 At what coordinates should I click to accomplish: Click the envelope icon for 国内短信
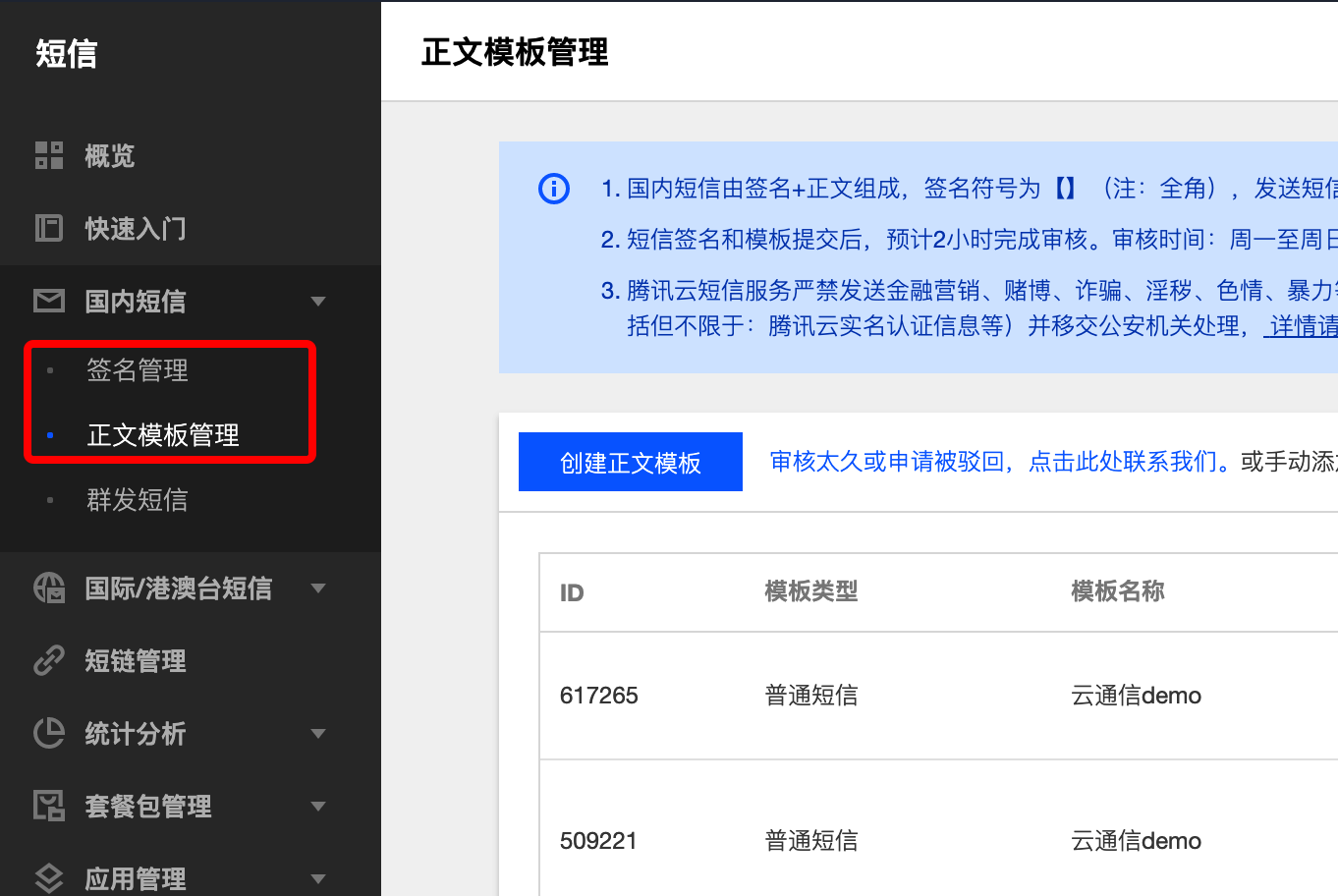49,301
